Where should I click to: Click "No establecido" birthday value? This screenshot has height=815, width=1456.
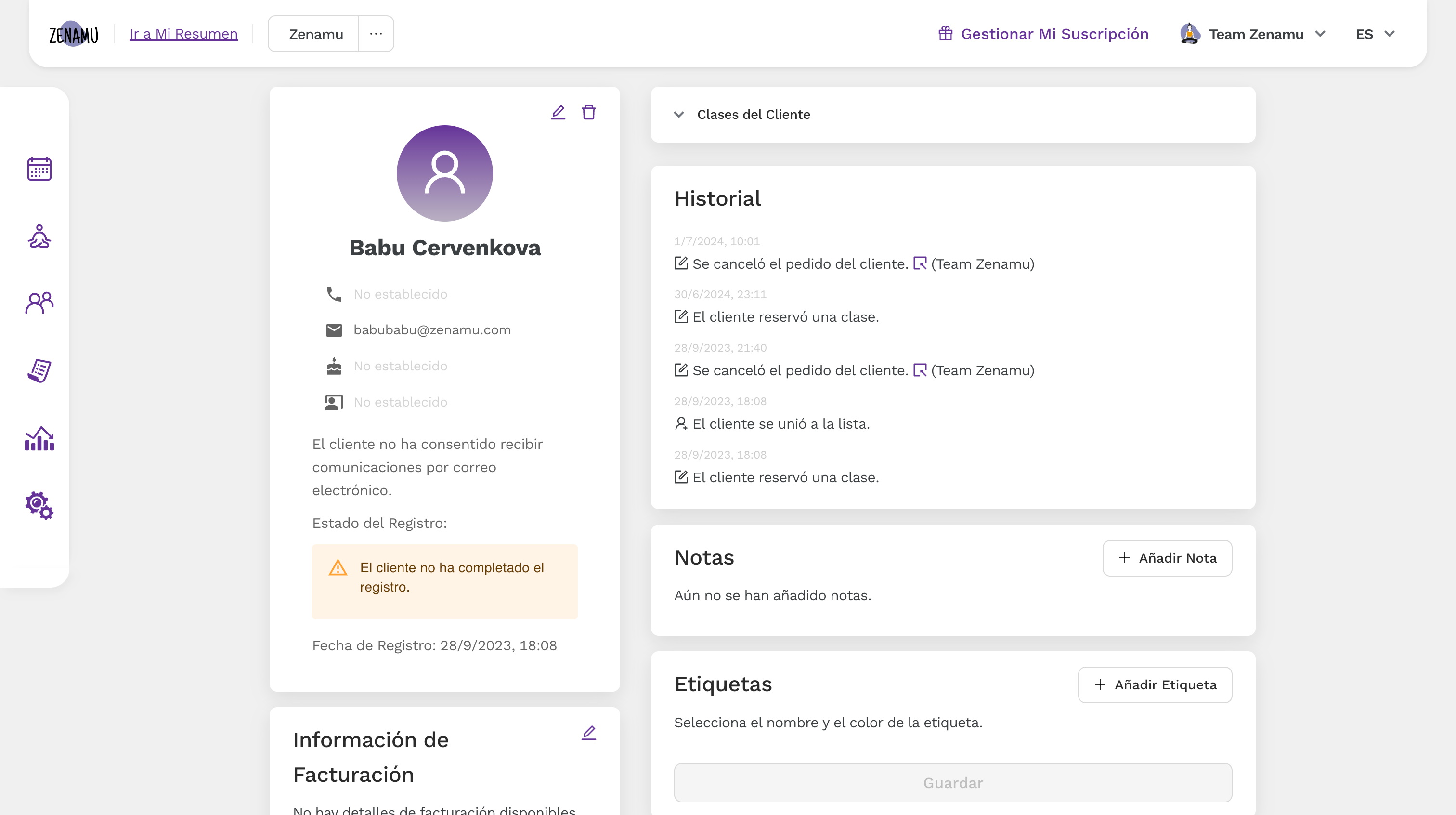pos(400,366)
